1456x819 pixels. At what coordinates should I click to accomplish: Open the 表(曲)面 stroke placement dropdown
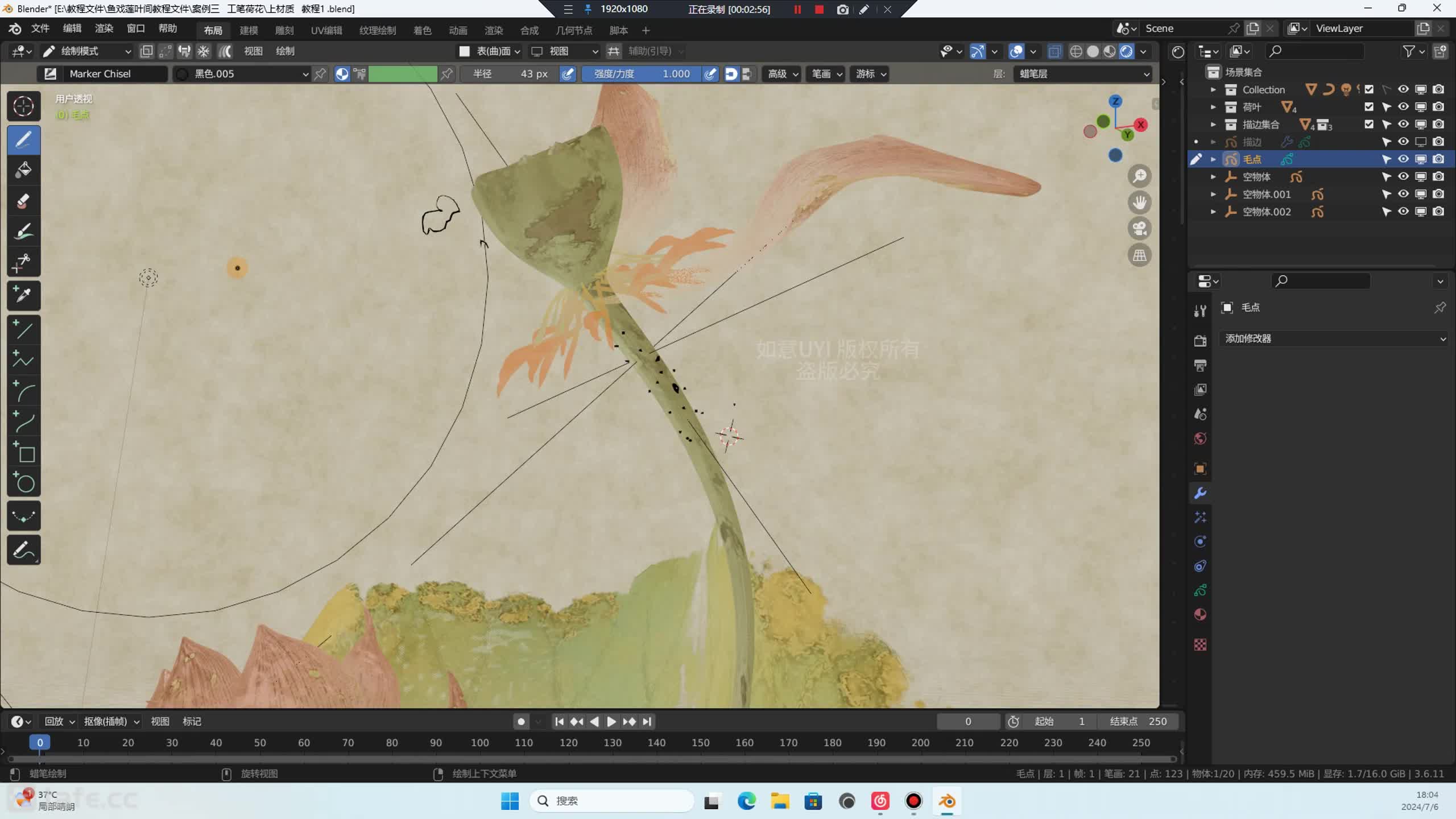pos(490,51)
